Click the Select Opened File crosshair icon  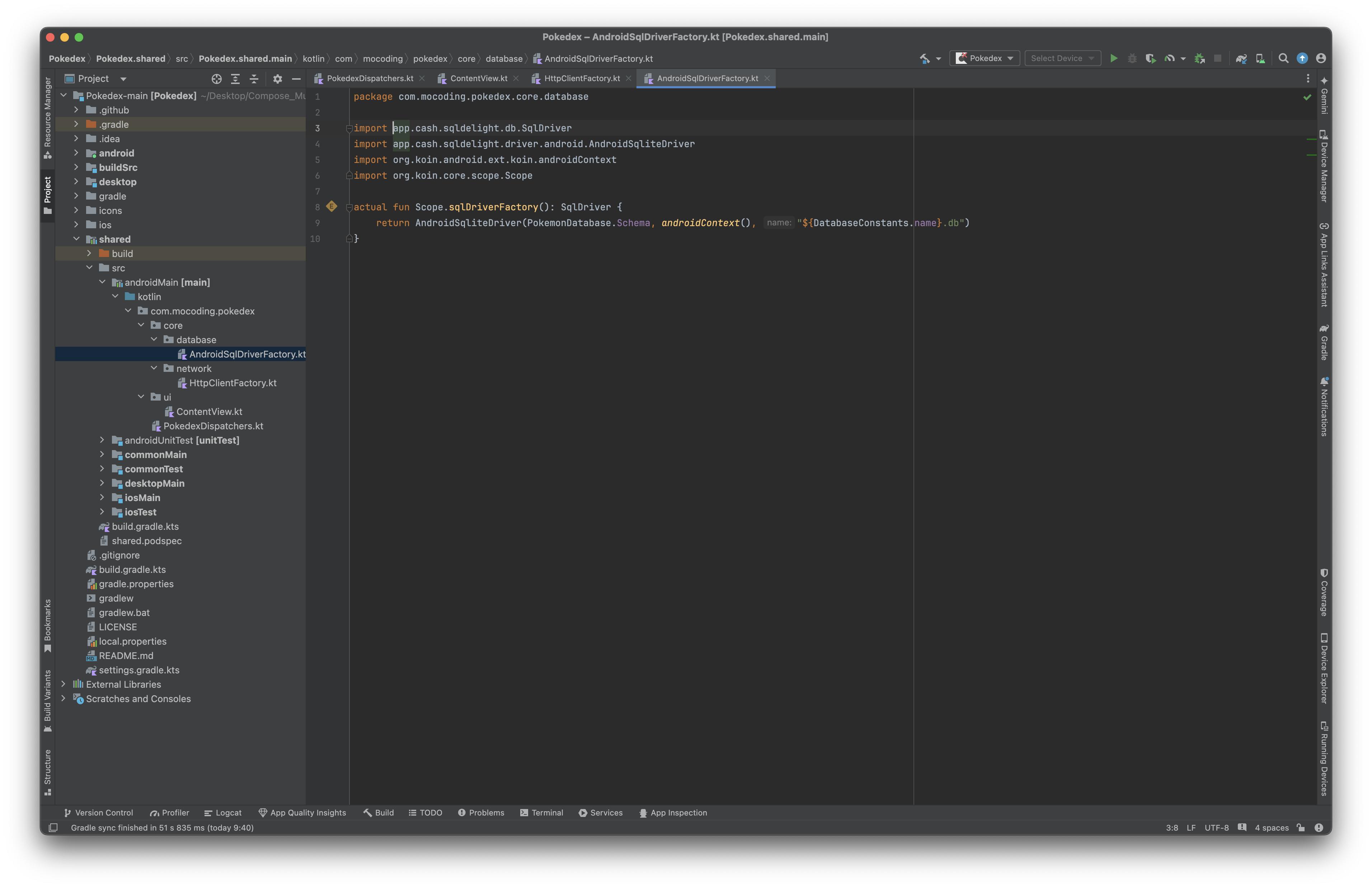pos(217,79)
